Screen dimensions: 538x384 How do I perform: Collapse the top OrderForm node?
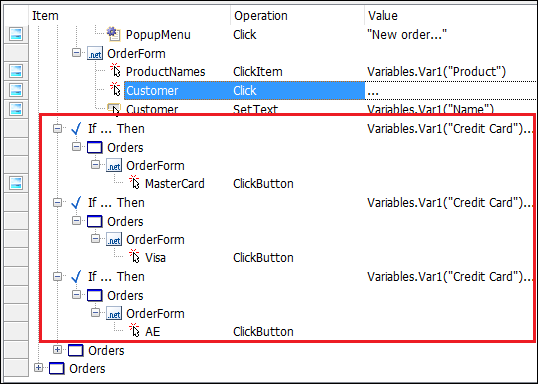tap(76, 53)
